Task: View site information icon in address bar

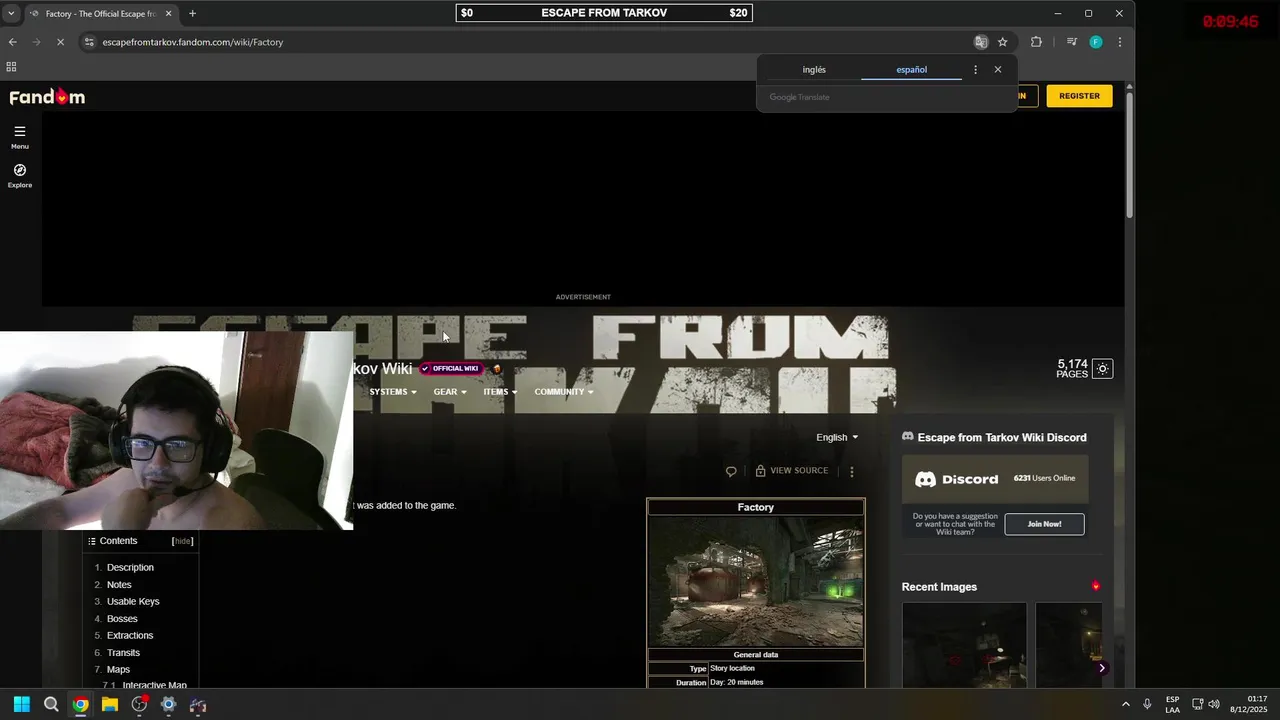Action: [x=89, y=42]
